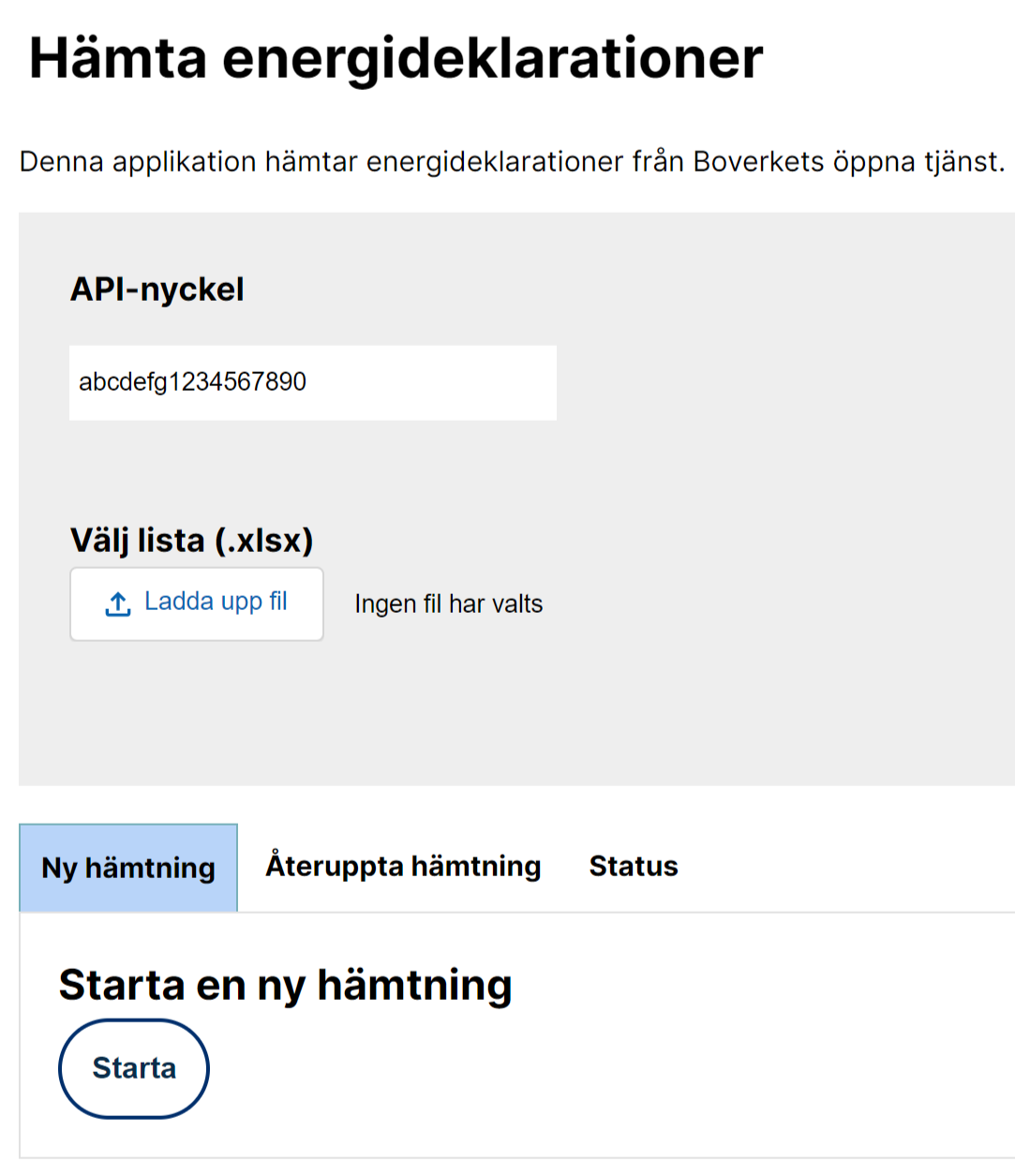The image size is (1015, 1176).
Task: Click blank space inside API key field
Action: 431,382
